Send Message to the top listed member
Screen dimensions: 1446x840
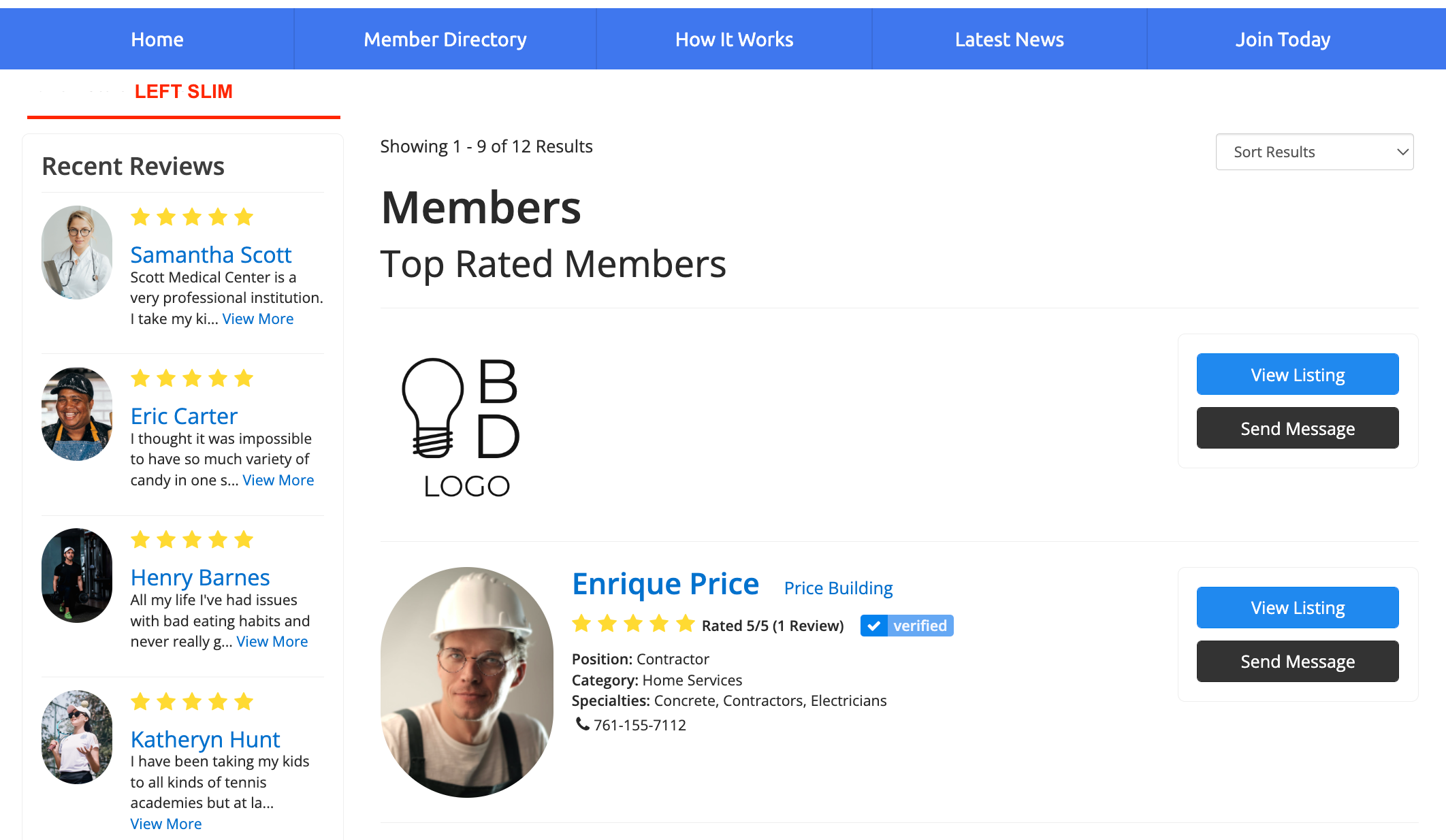point(1297,427)
